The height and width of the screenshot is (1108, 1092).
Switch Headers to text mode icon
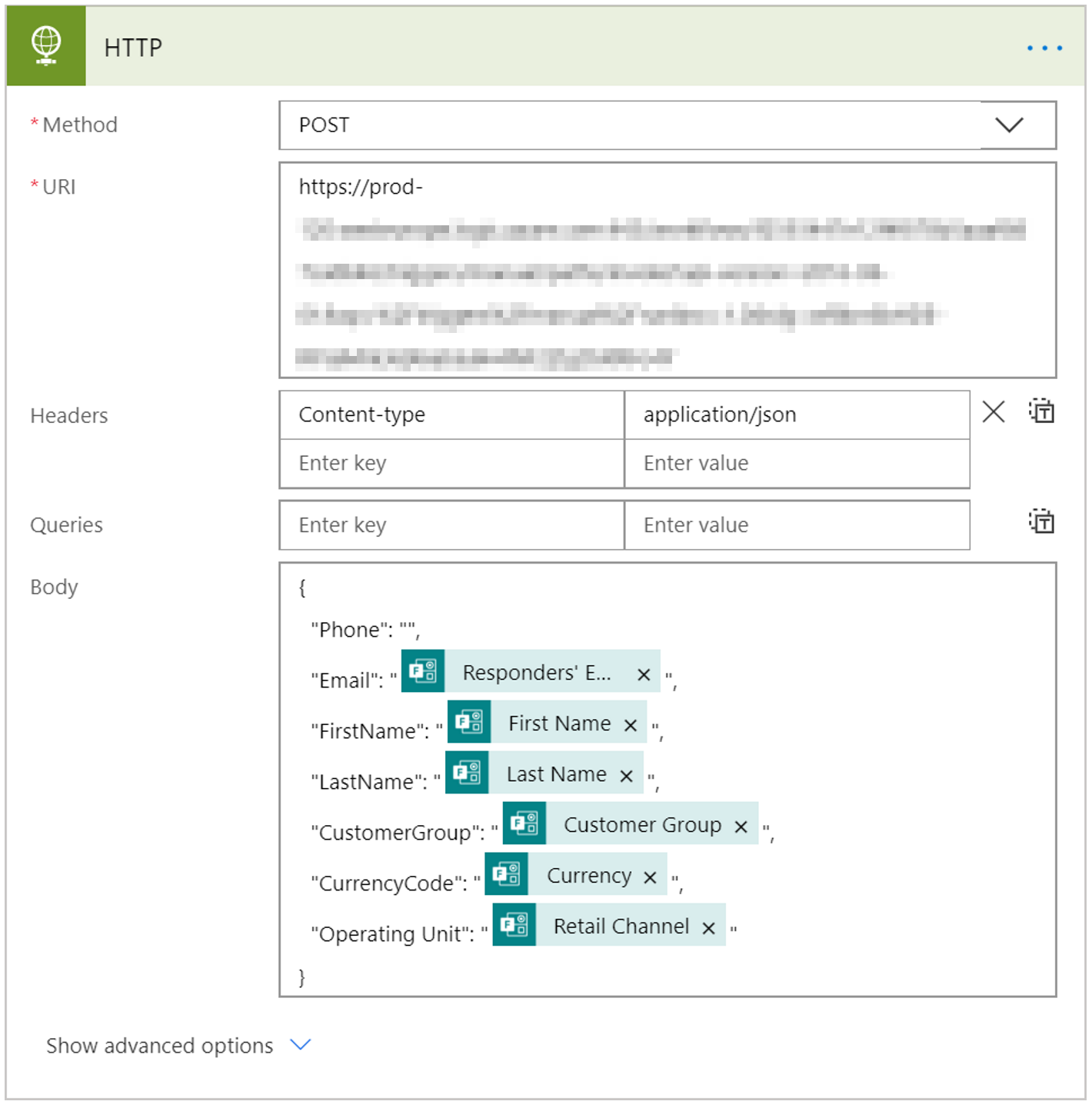tap(1042, 411)
